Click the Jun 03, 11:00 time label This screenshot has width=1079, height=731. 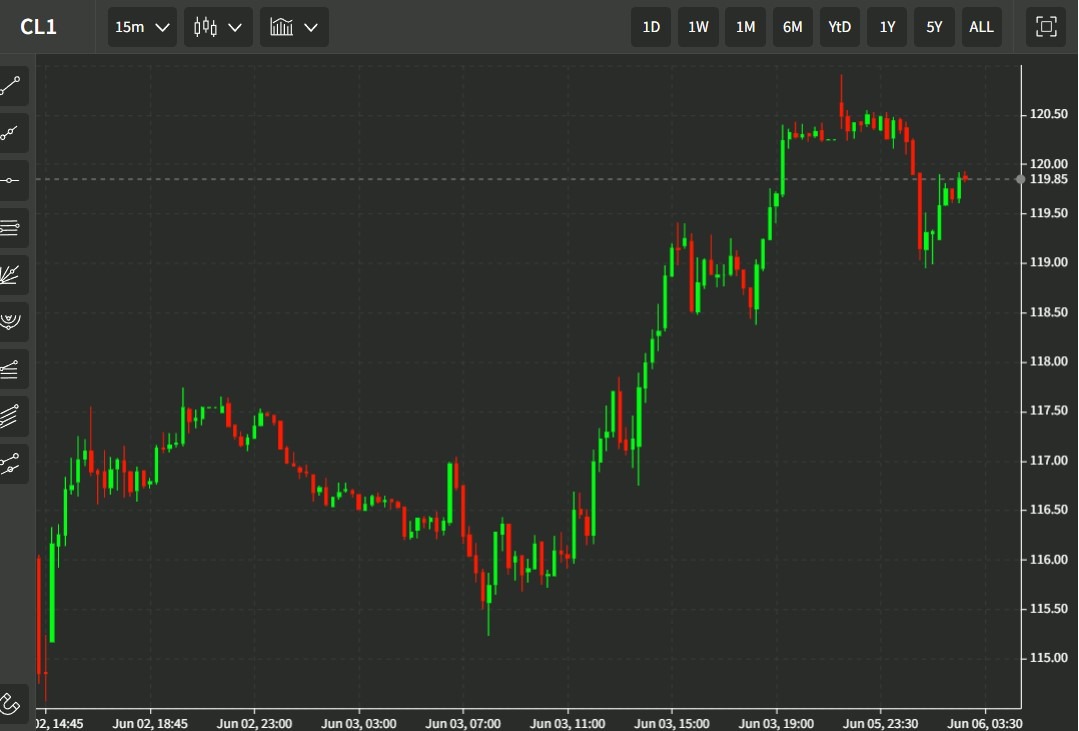(x=568, y=723)
